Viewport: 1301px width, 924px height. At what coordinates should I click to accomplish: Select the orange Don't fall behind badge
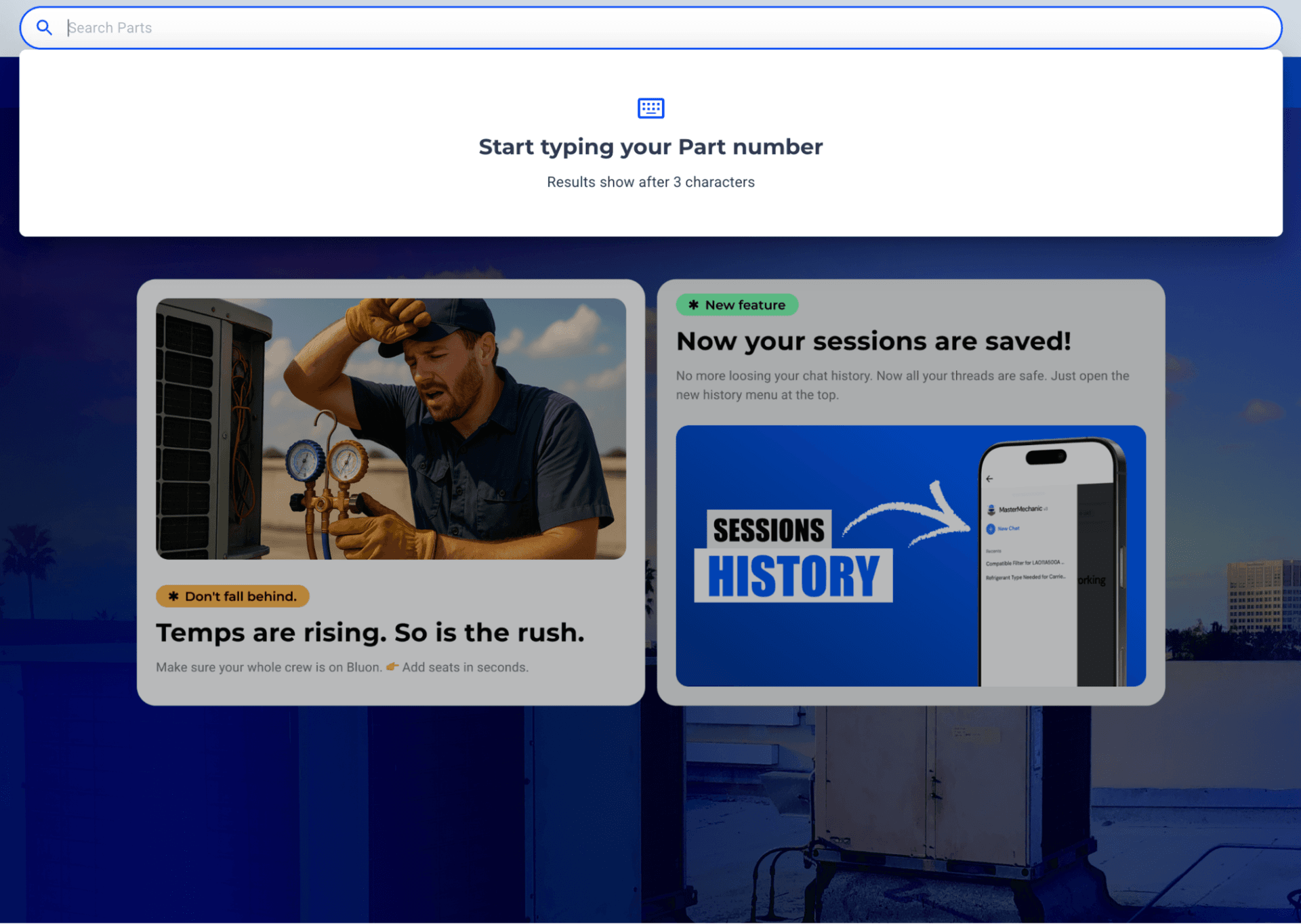232,596
